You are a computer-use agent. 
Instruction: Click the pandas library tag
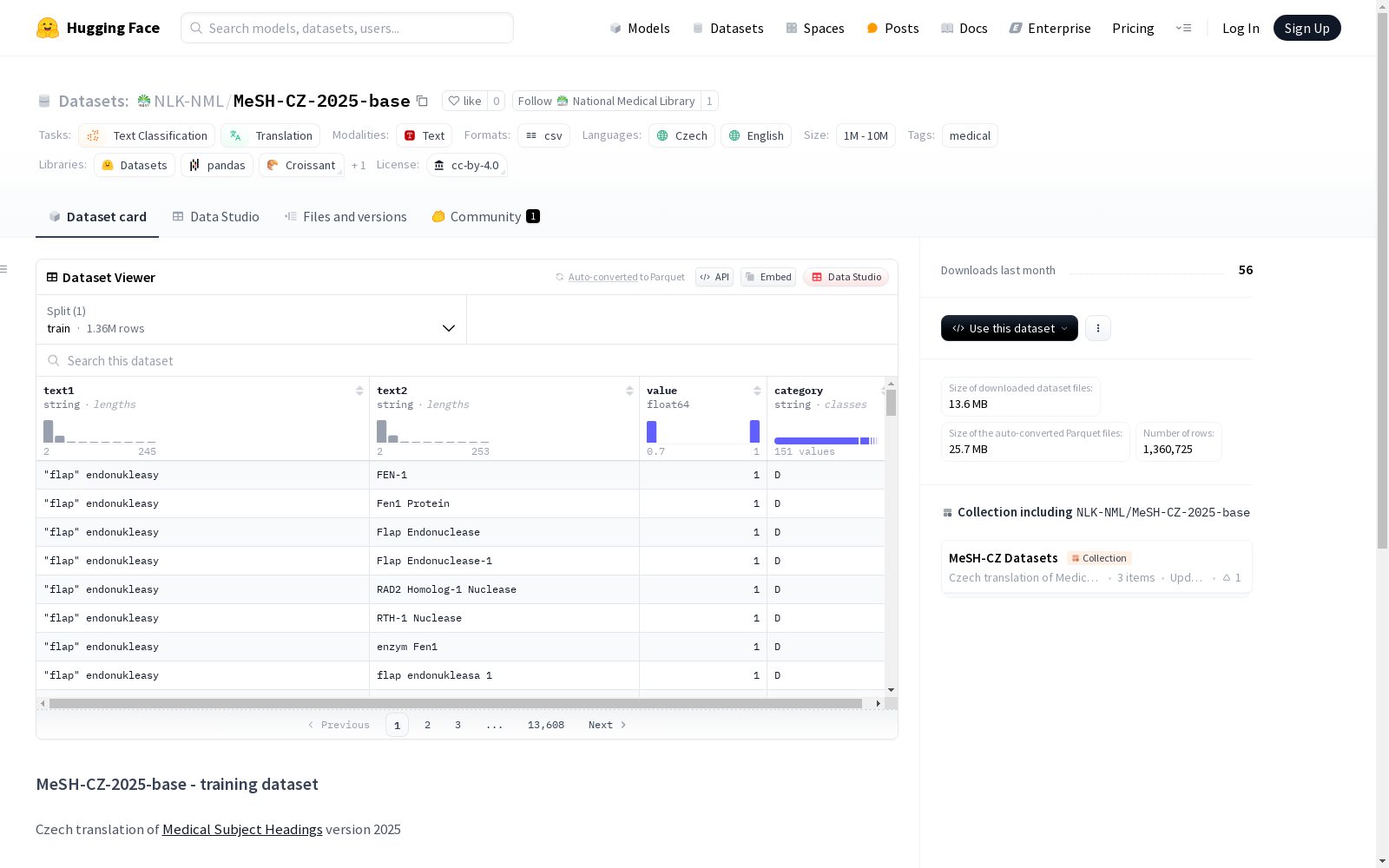coord(217,165)
